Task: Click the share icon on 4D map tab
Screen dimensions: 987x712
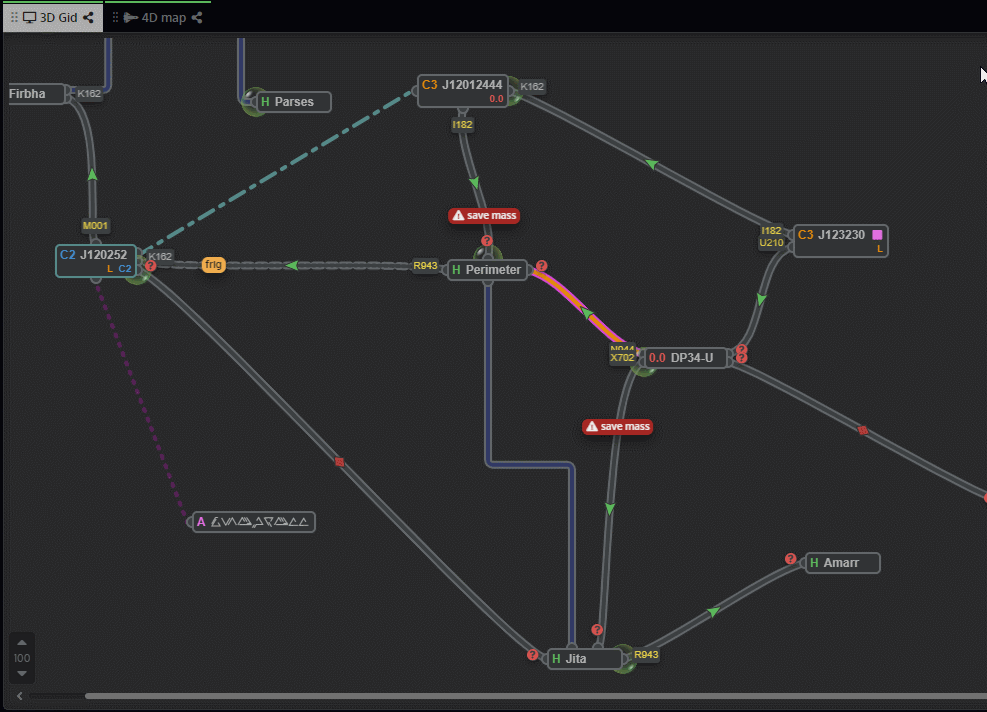Action: pyautogui.click(x=197, y=18)
